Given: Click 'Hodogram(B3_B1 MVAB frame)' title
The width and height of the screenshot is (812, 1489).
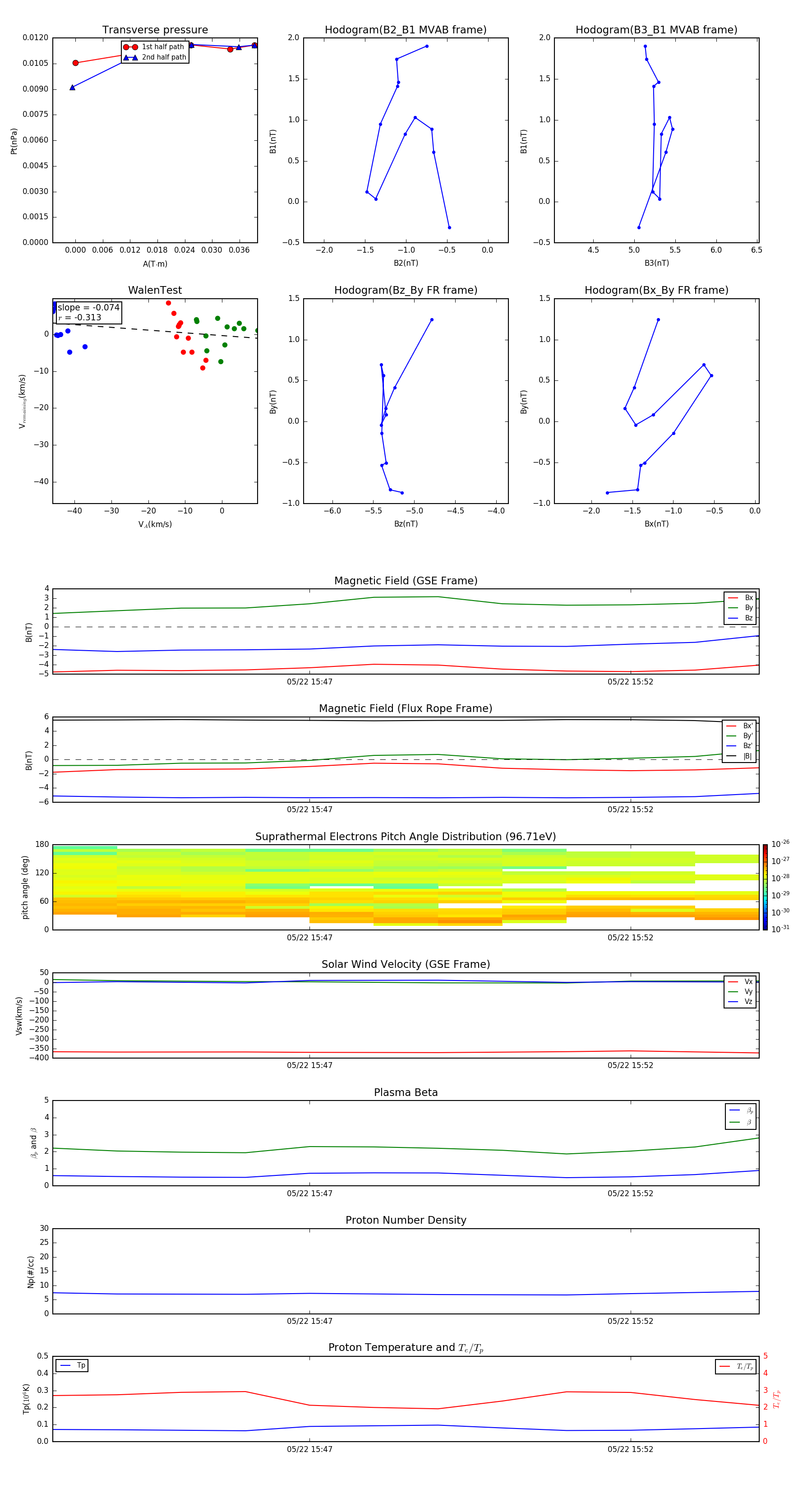Looking at the screenshot, I should pos(656,30).
